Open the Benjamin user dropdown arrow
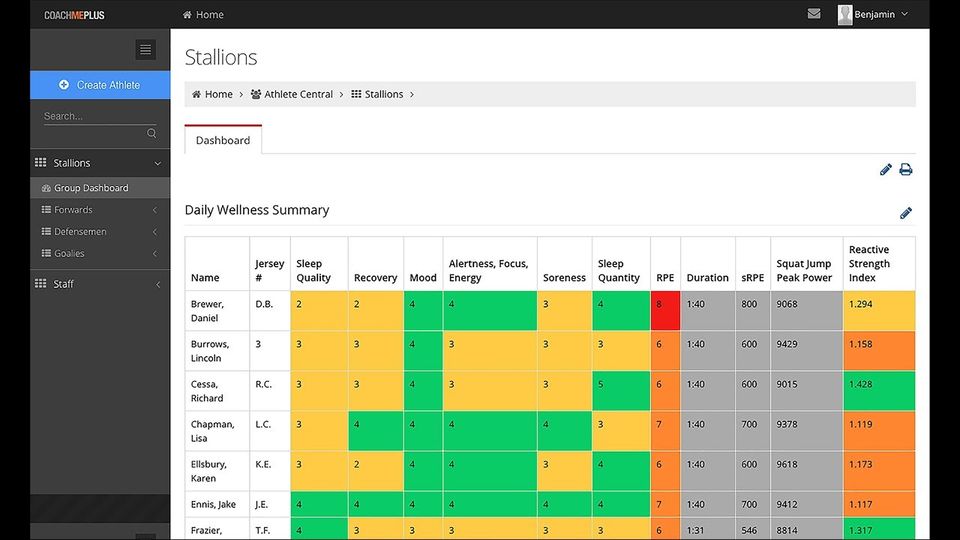This screenshot has height=540, width=960. pyautogui.click(x=905, y=14)
